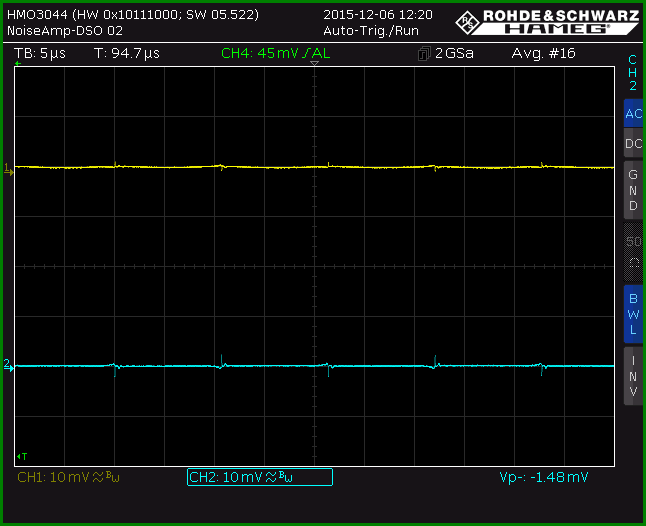Choose GND coupling option
The image size is (646, 526).
[x=633, y=190]
